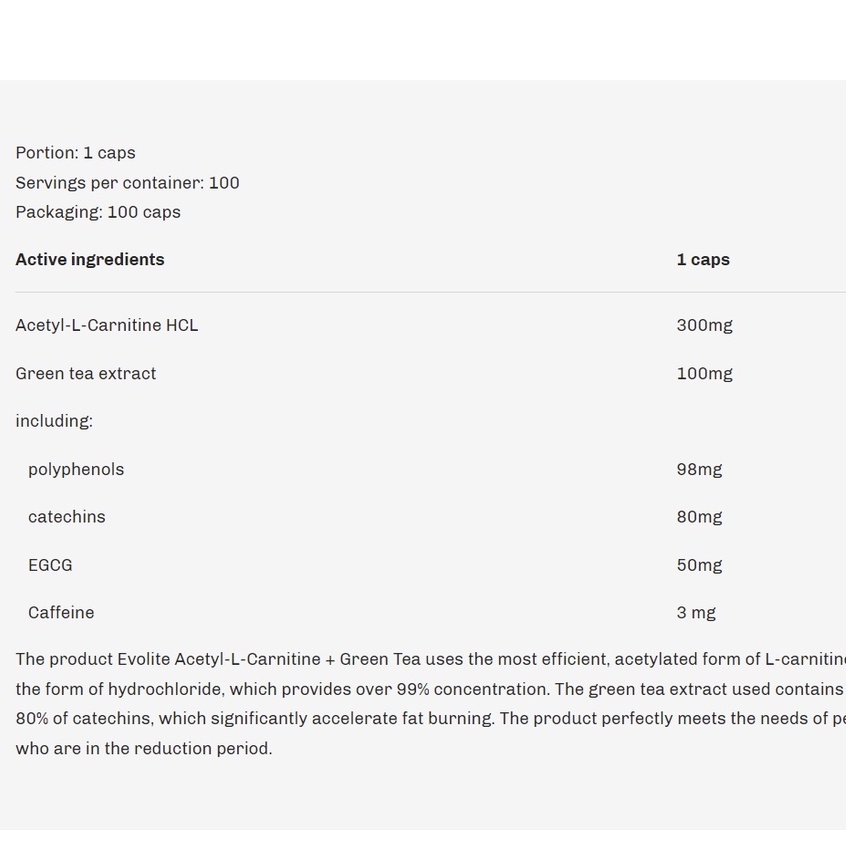Image resolution: width=846 pixels, height=846 pixels.
Task: Select the 'Green tea extract' ingredient row
Action: (86, 373)
